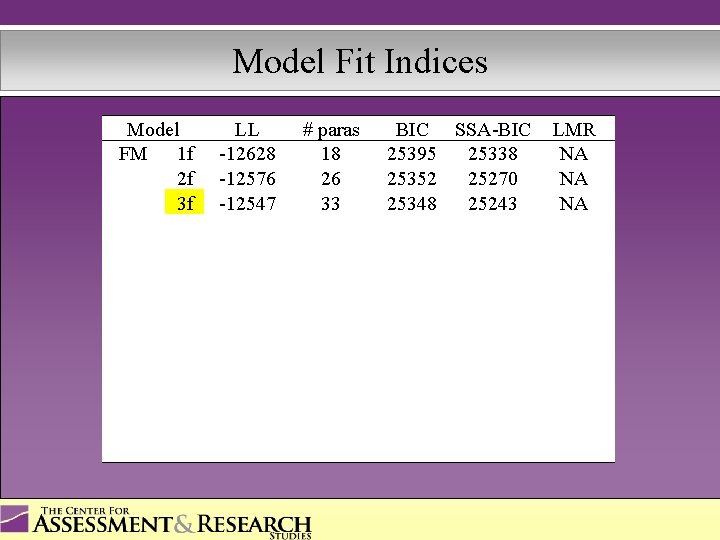Click the 1f model cell
720x540 pixels.
pyautogui.click(x=186, y=153)
